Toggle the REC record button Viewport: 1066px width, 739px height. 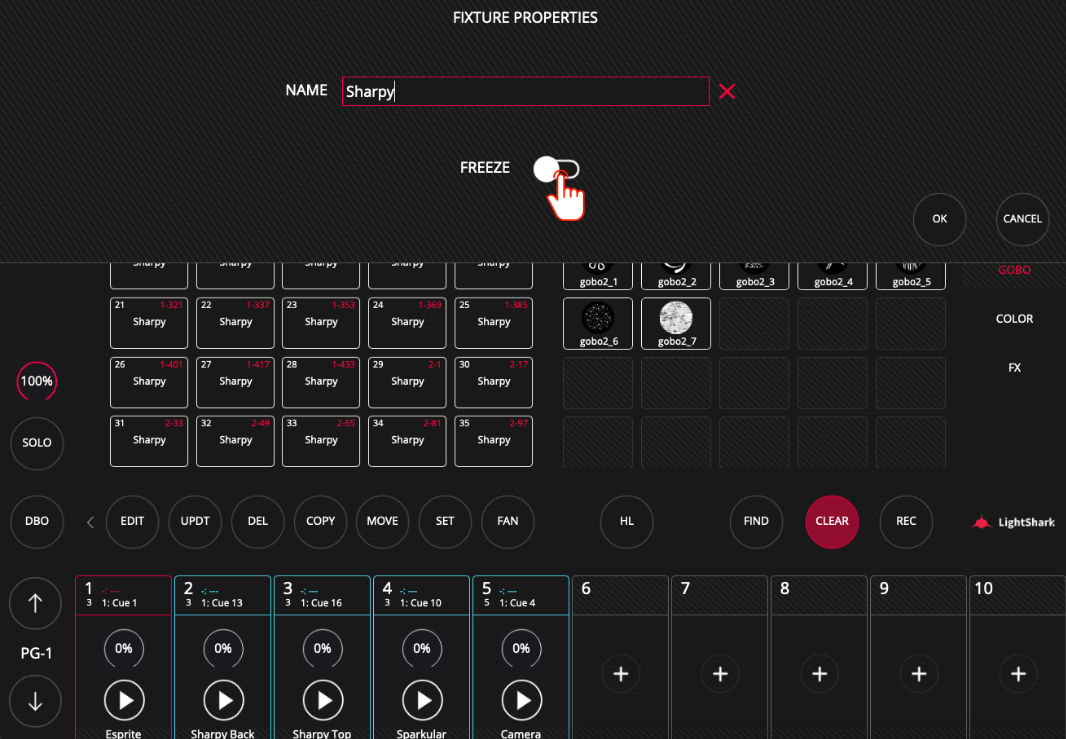click(x=906, y=521)
